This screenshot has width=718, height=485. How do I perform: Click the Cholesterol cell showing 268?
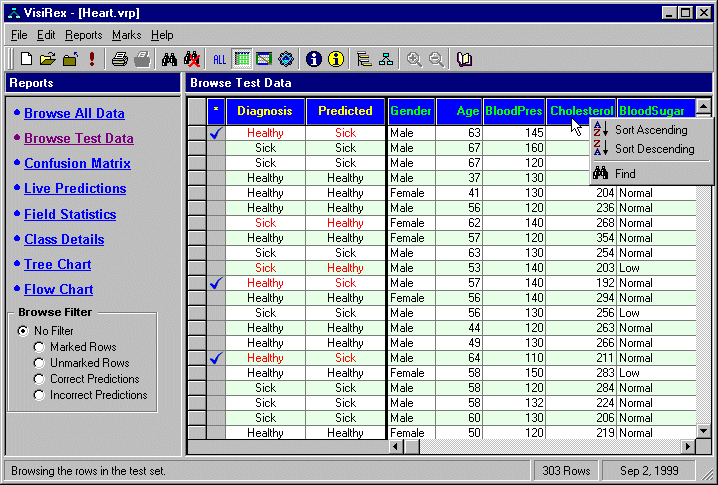(581, 223)
